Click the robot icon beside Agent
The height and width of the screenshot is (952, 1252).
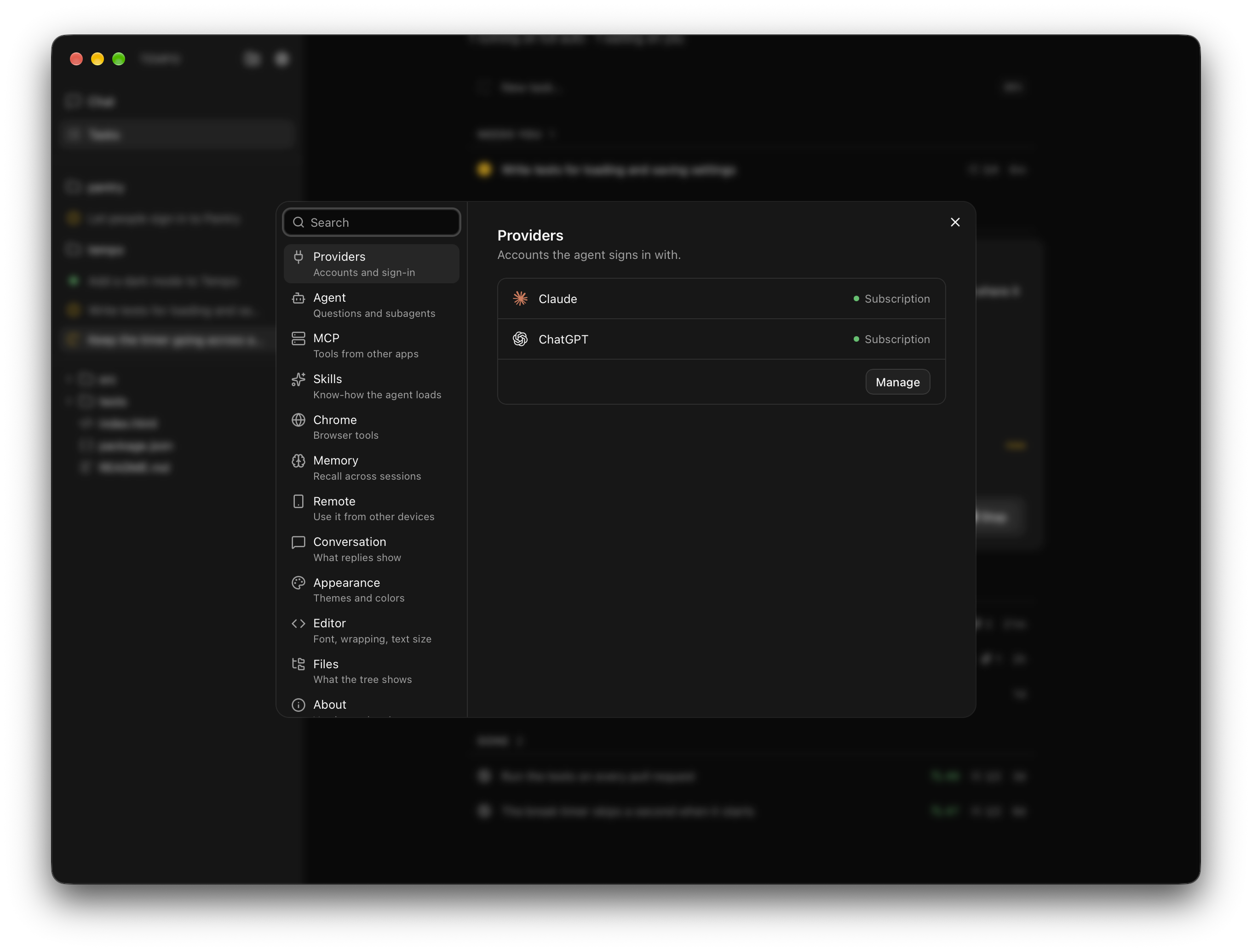pyautogui.click(x=298, y=298)
